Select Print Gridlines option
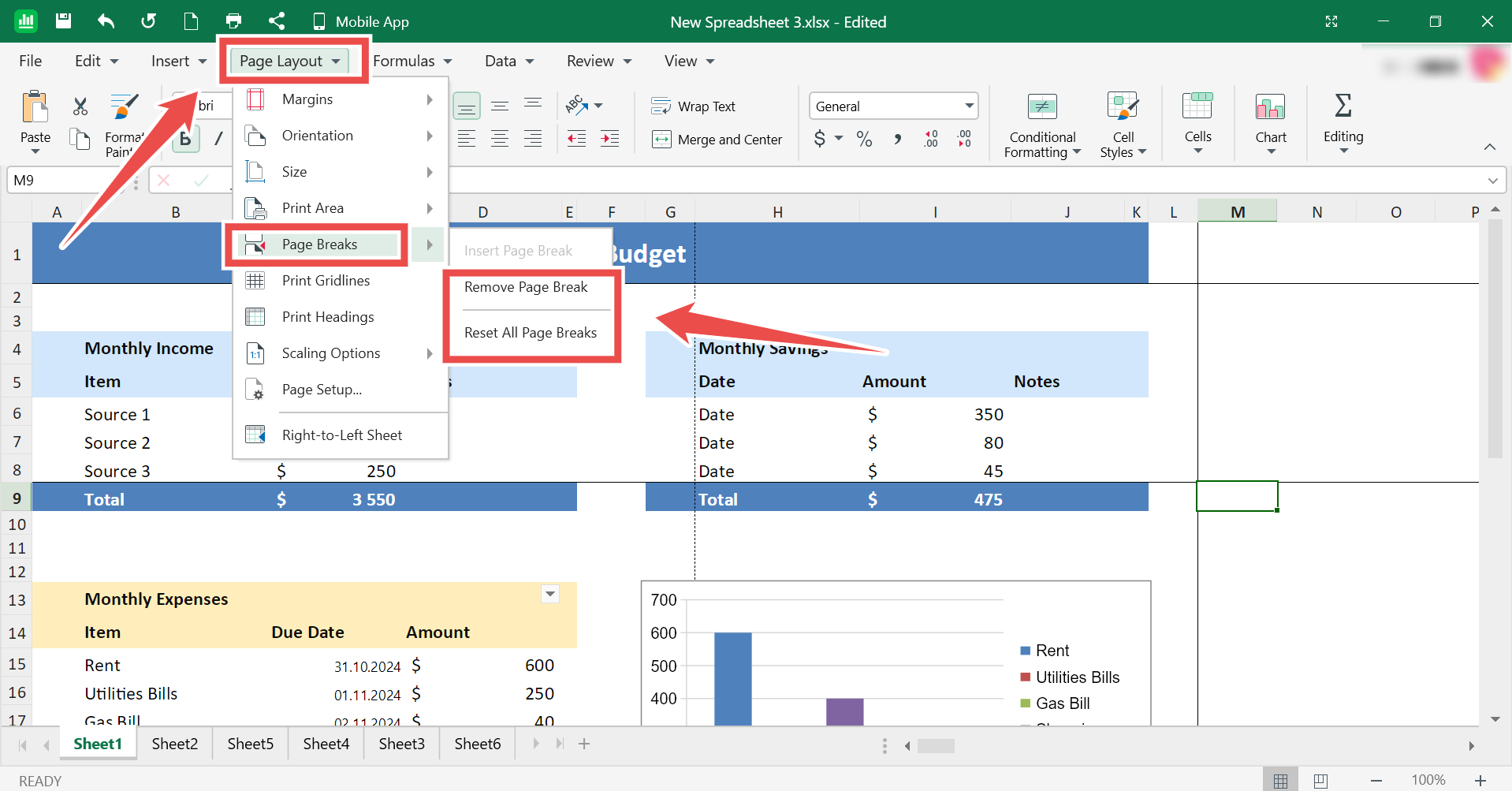The image size is (1512, 791). tap(341, 281)
